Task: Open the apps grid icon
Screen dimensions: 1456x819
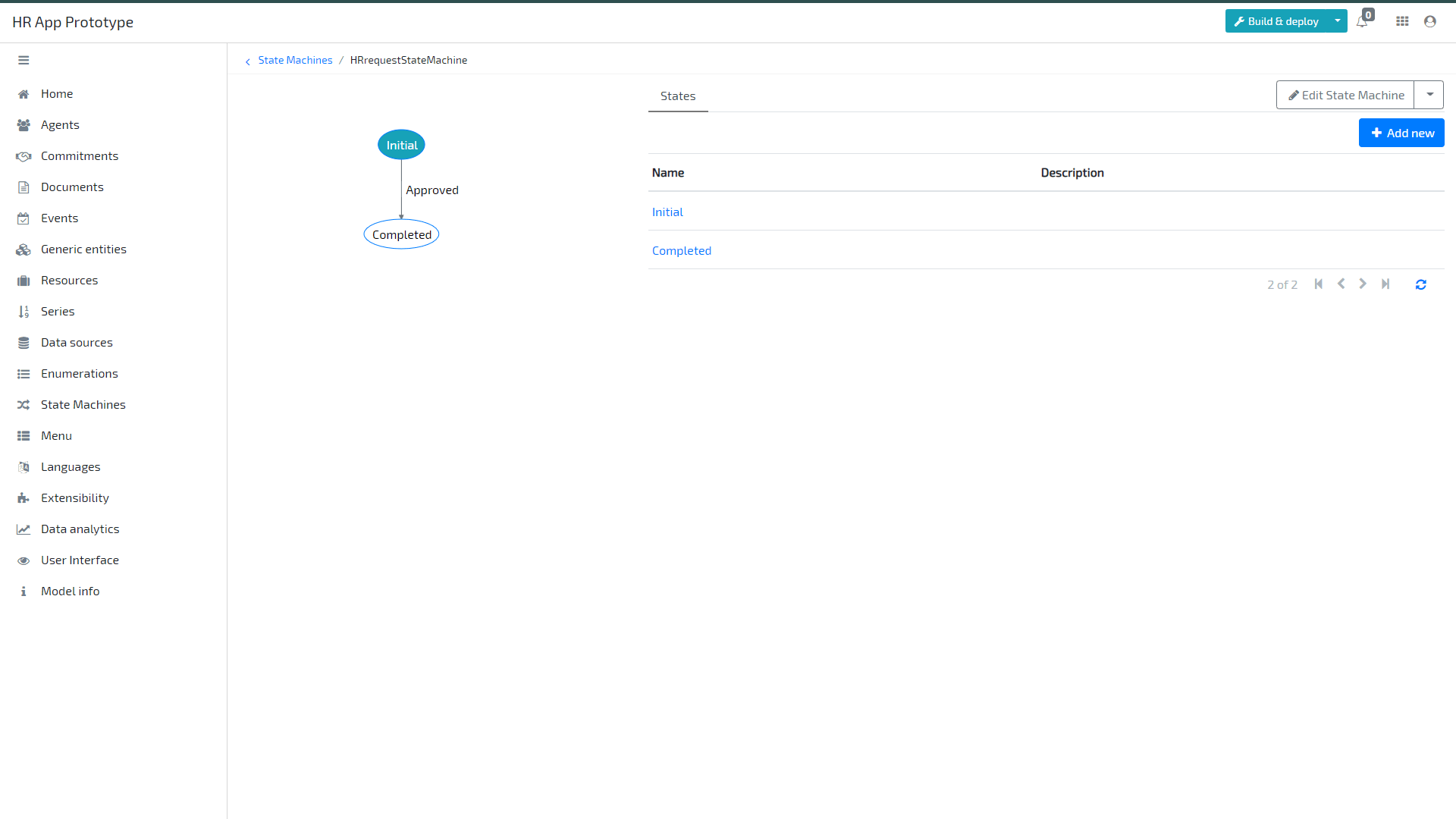Action: point(1403,21)
